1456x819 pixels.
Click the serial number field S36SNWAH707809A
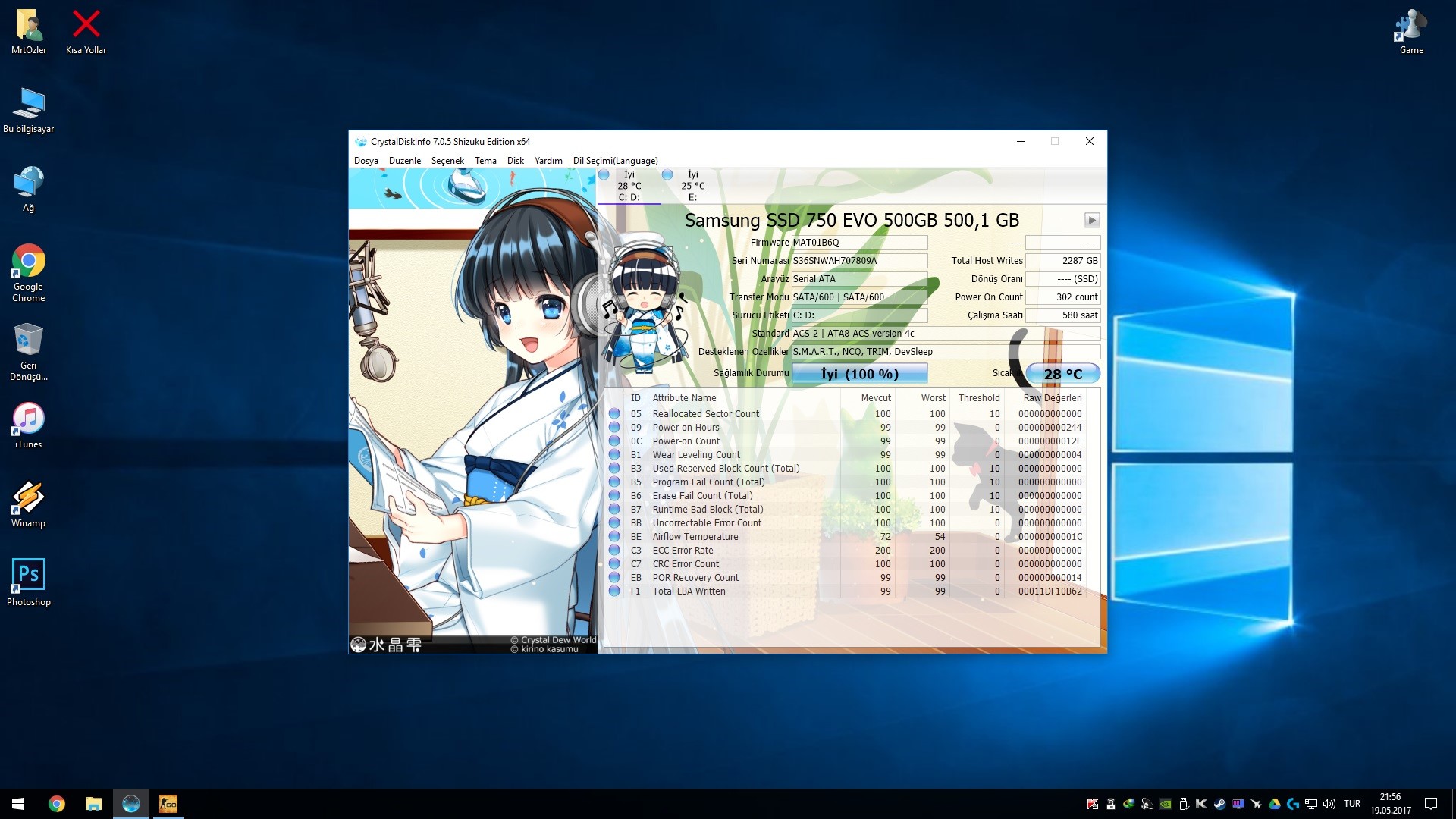pos(860,261)
